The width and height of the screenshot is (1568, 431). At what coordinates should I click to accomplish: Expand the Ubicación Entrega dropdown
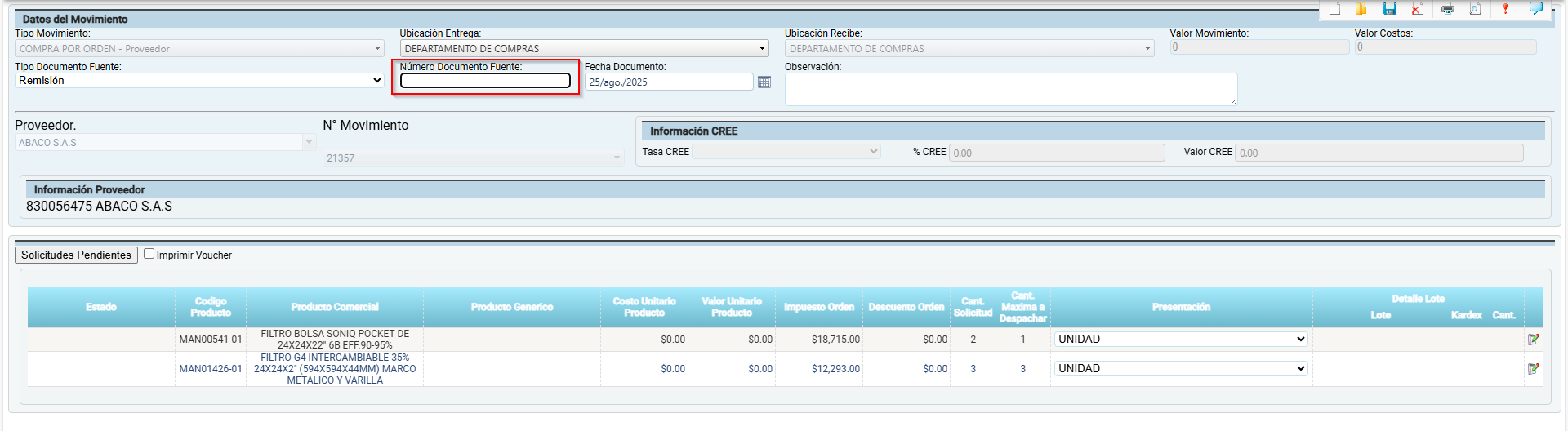584,49
